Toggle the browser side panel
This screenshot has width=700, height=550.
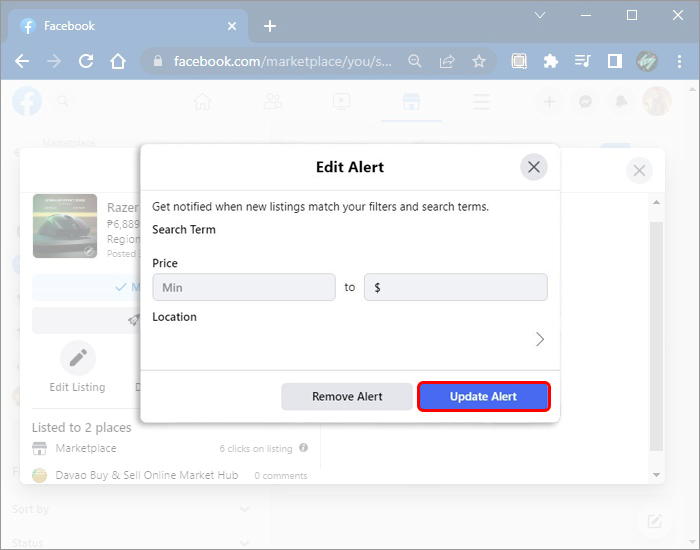click(x=615, y=61)
